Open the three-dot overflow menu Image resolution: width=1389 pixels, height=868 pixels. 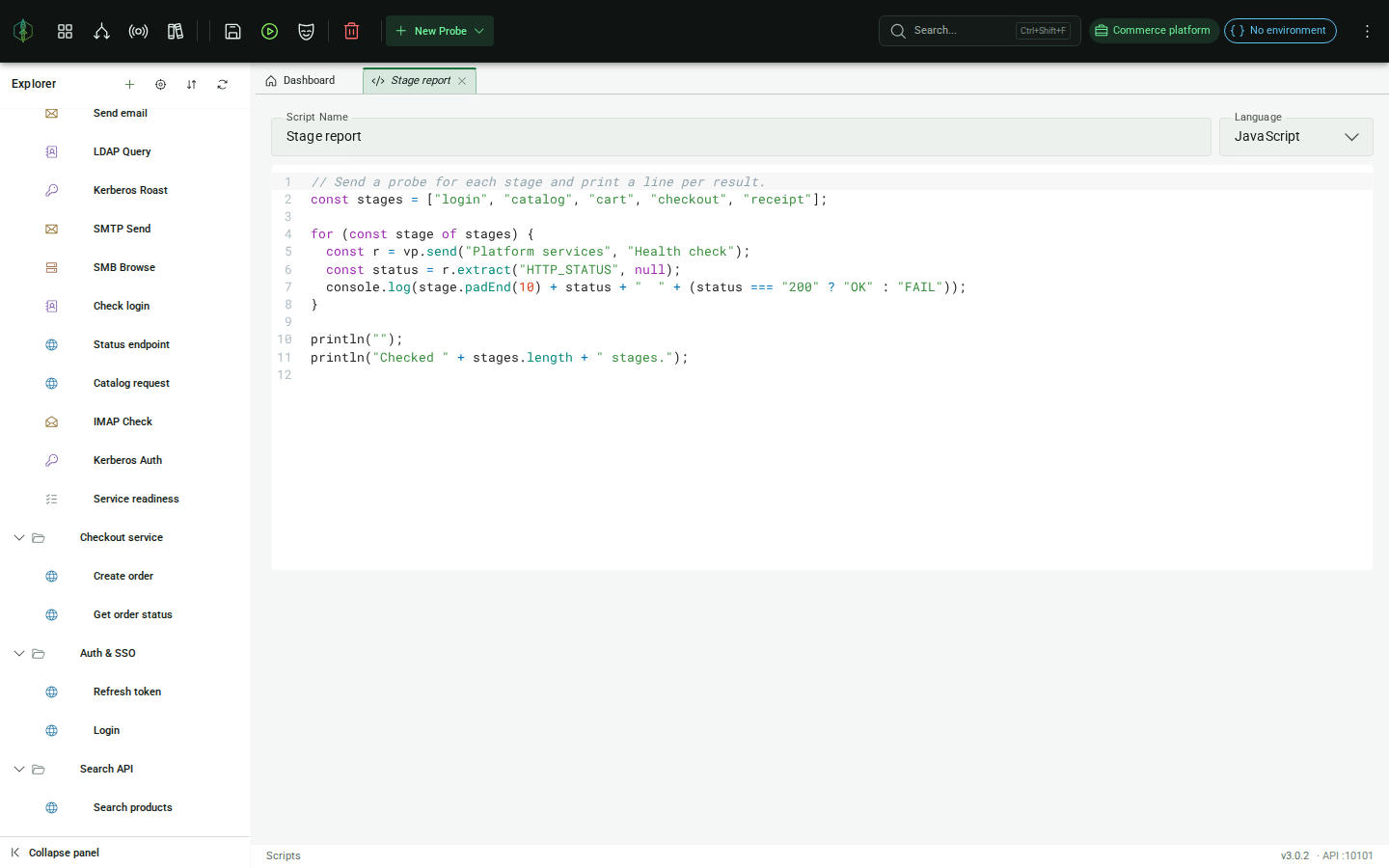[1367, 31]
